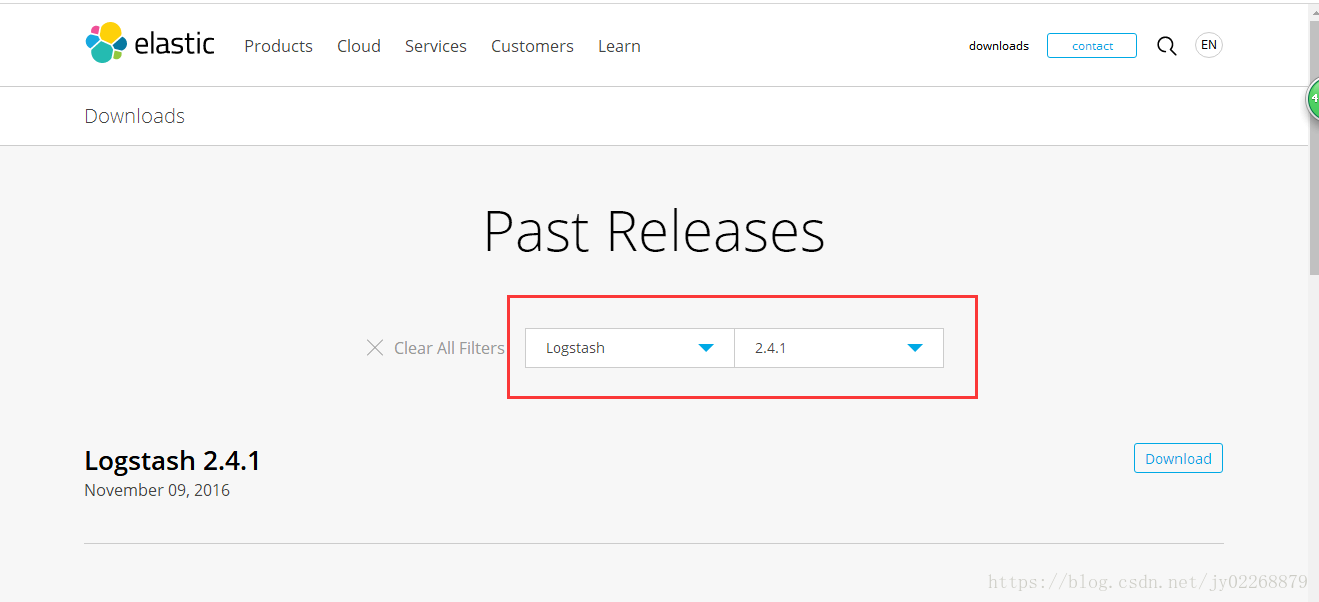
Task: Click the blue arrow of Logstash dropdown
Action: click(706, 348)
